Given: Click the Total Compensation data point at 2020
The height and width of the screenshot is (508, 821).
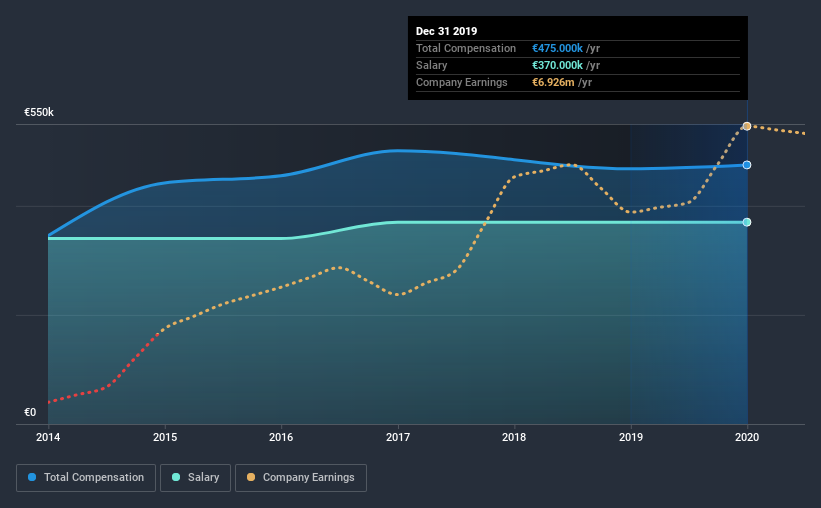Looking at the screenshot, I should [747, 165].
